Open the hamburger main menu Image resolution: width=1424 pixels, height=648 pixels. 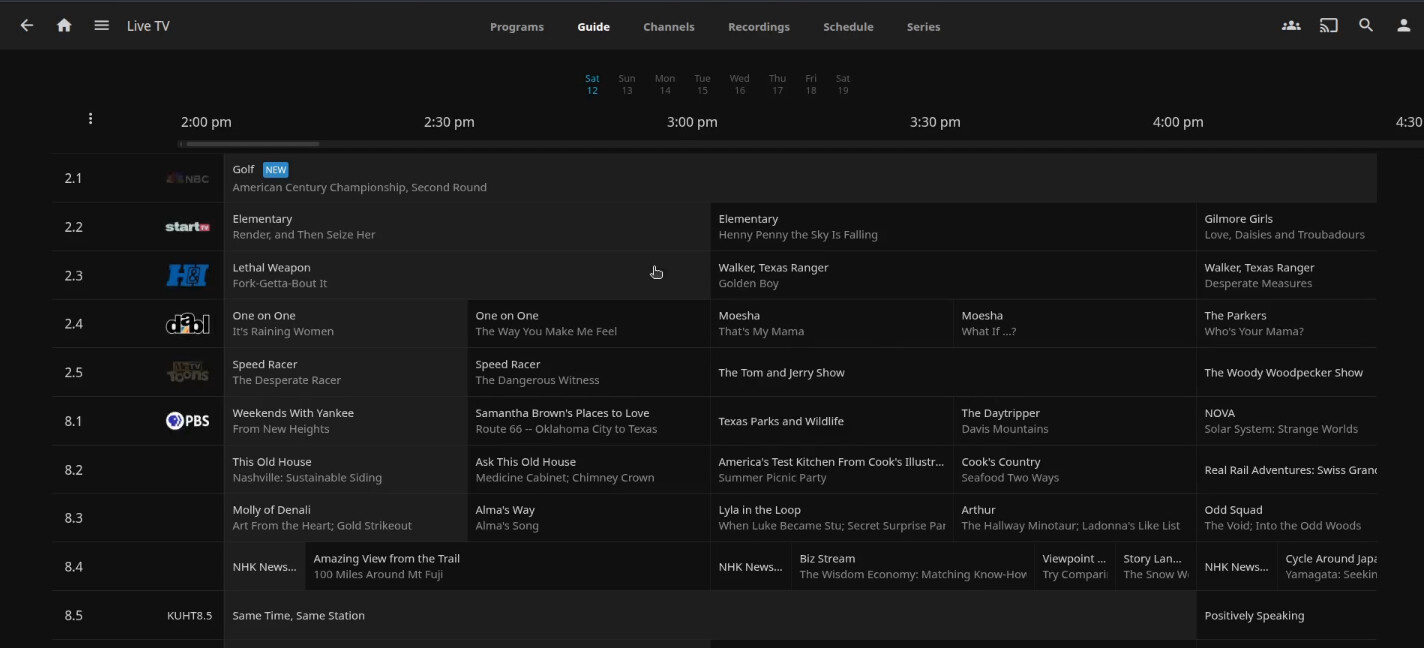coord(101,26)
